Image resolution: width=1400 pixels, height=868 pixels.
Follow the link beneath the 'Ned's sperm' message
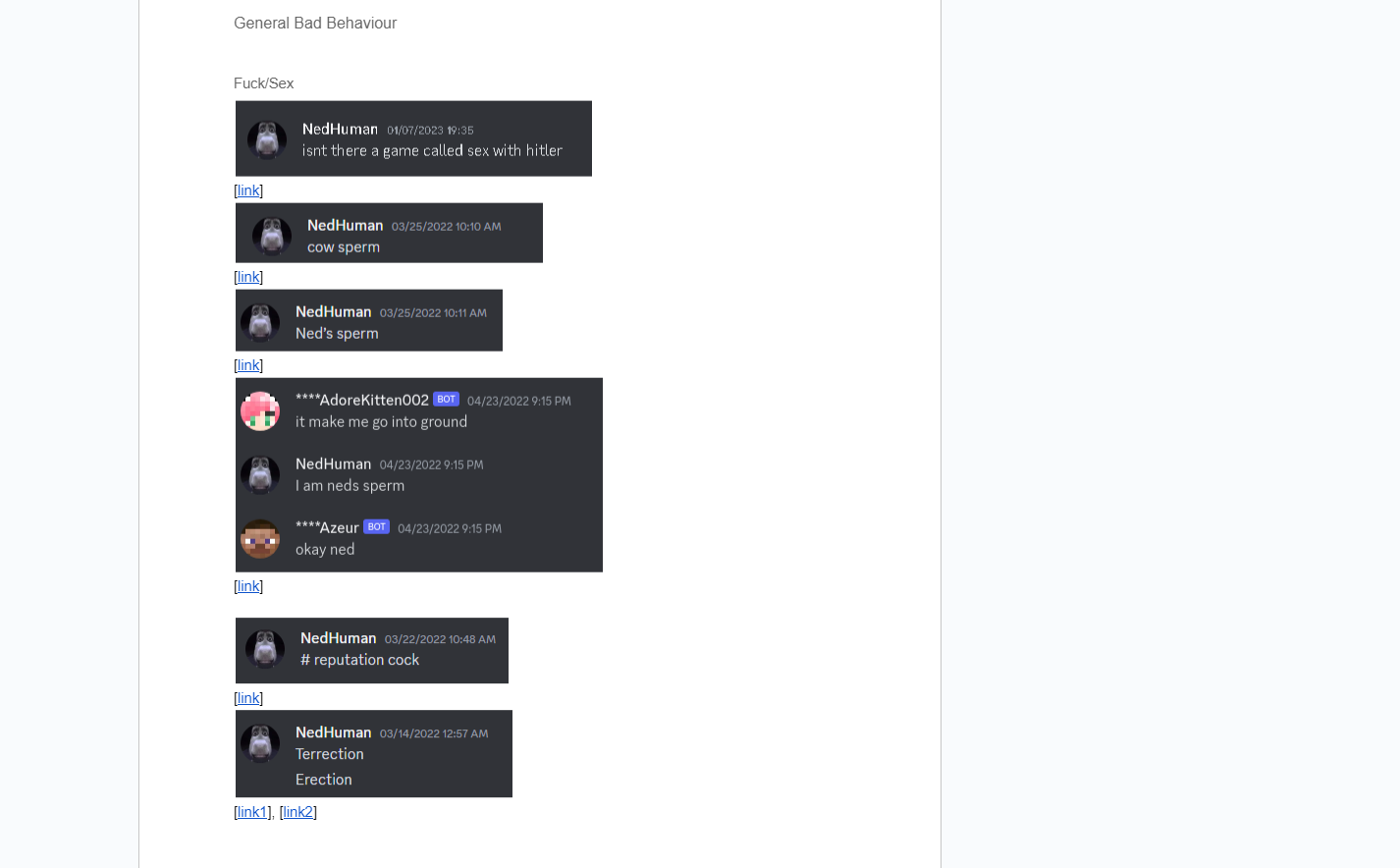[248, 365]
